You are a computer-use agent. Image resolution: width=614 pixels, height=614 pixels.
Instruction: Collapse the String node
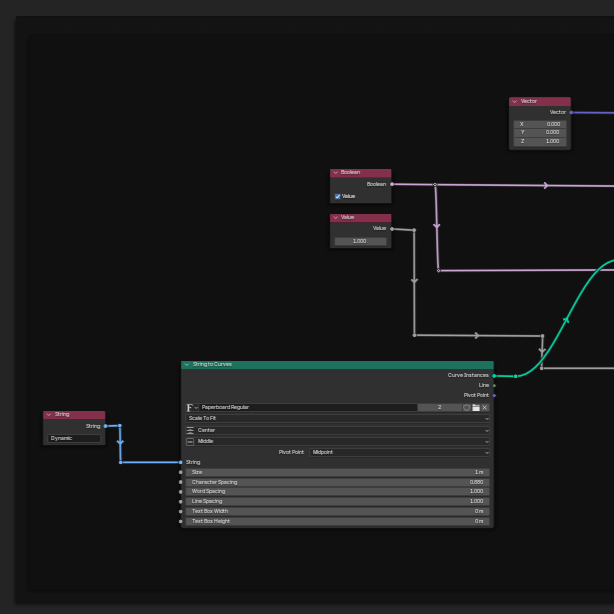49,415
